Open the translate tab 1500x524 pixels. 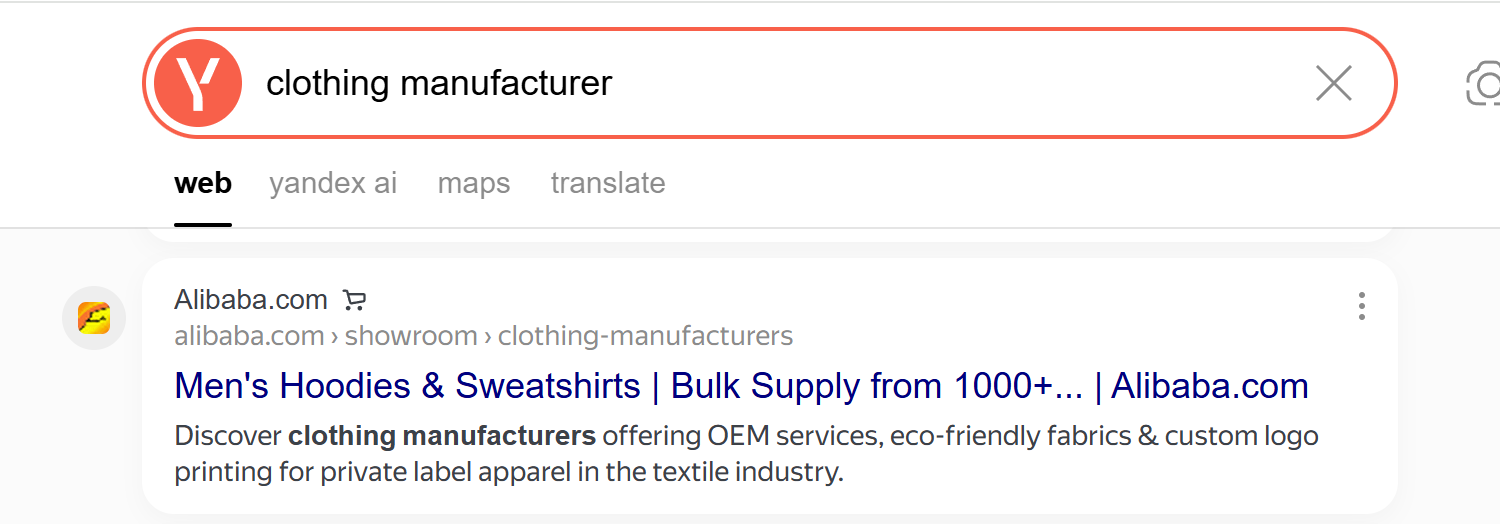pyautogui.click(x=608, y=184)
